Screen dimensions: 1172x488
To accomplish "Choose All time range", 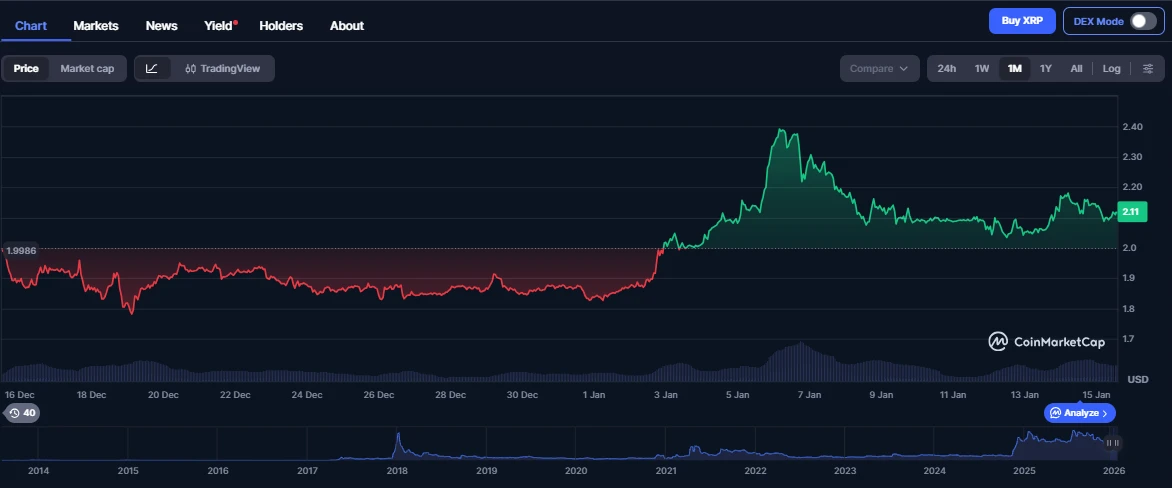I will click(1076, 69).
